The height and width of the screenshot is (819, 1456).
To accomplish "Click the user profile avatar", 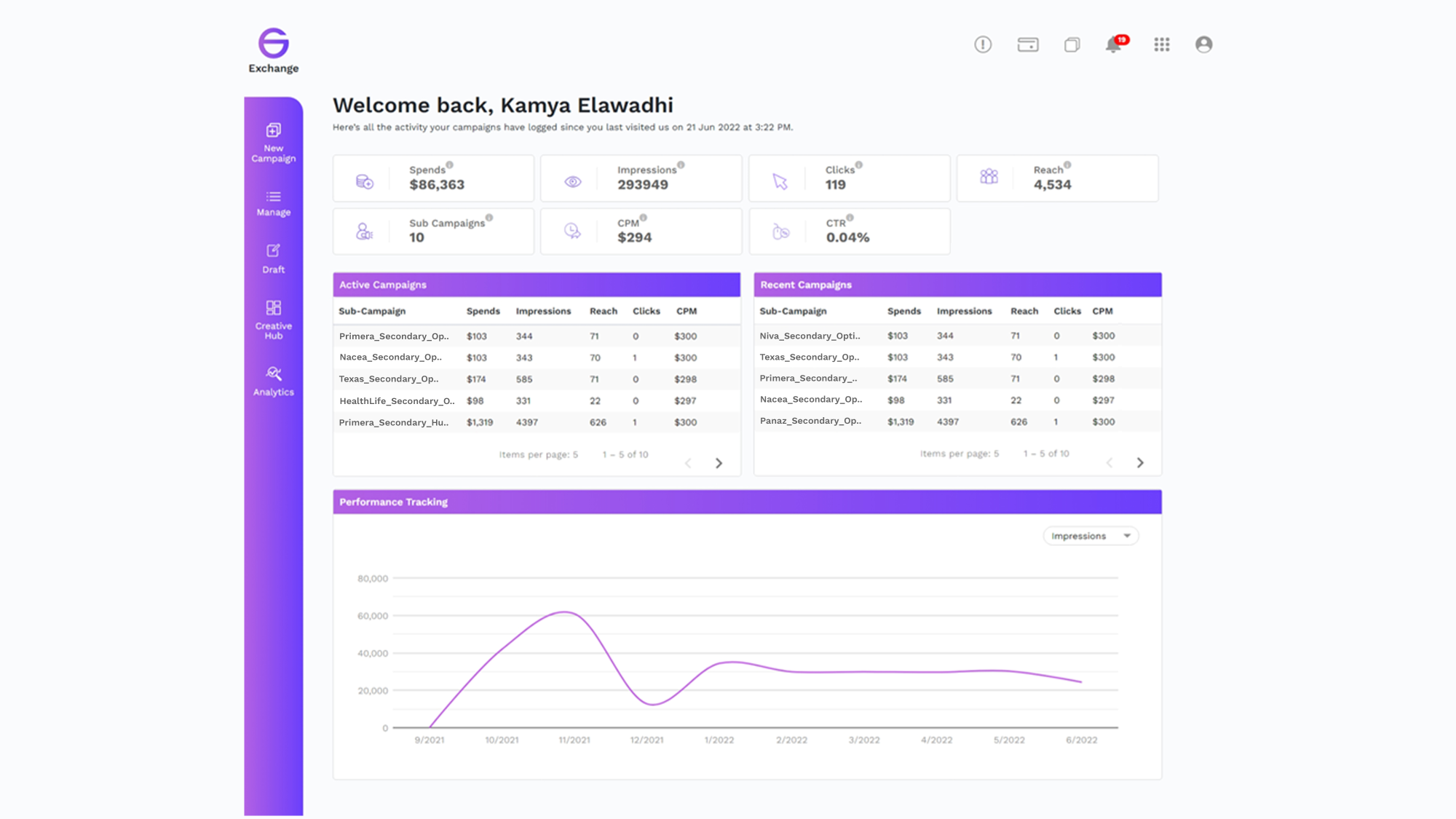I will [x=1203, y=44].
